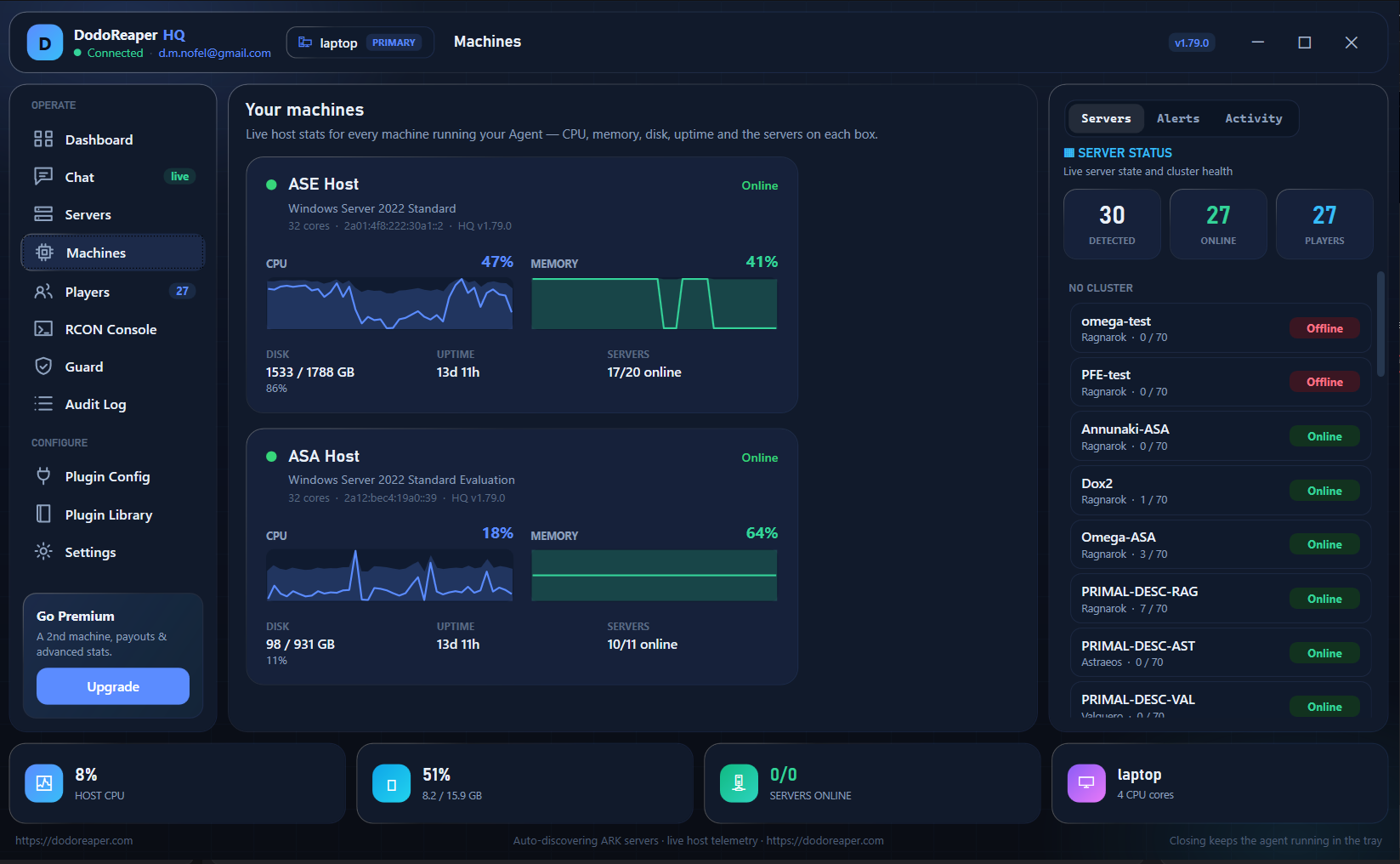Screen dimensions: 1400x864
Task: Click the blue square beside SERVER STATUS
Action: [1069, 153]
